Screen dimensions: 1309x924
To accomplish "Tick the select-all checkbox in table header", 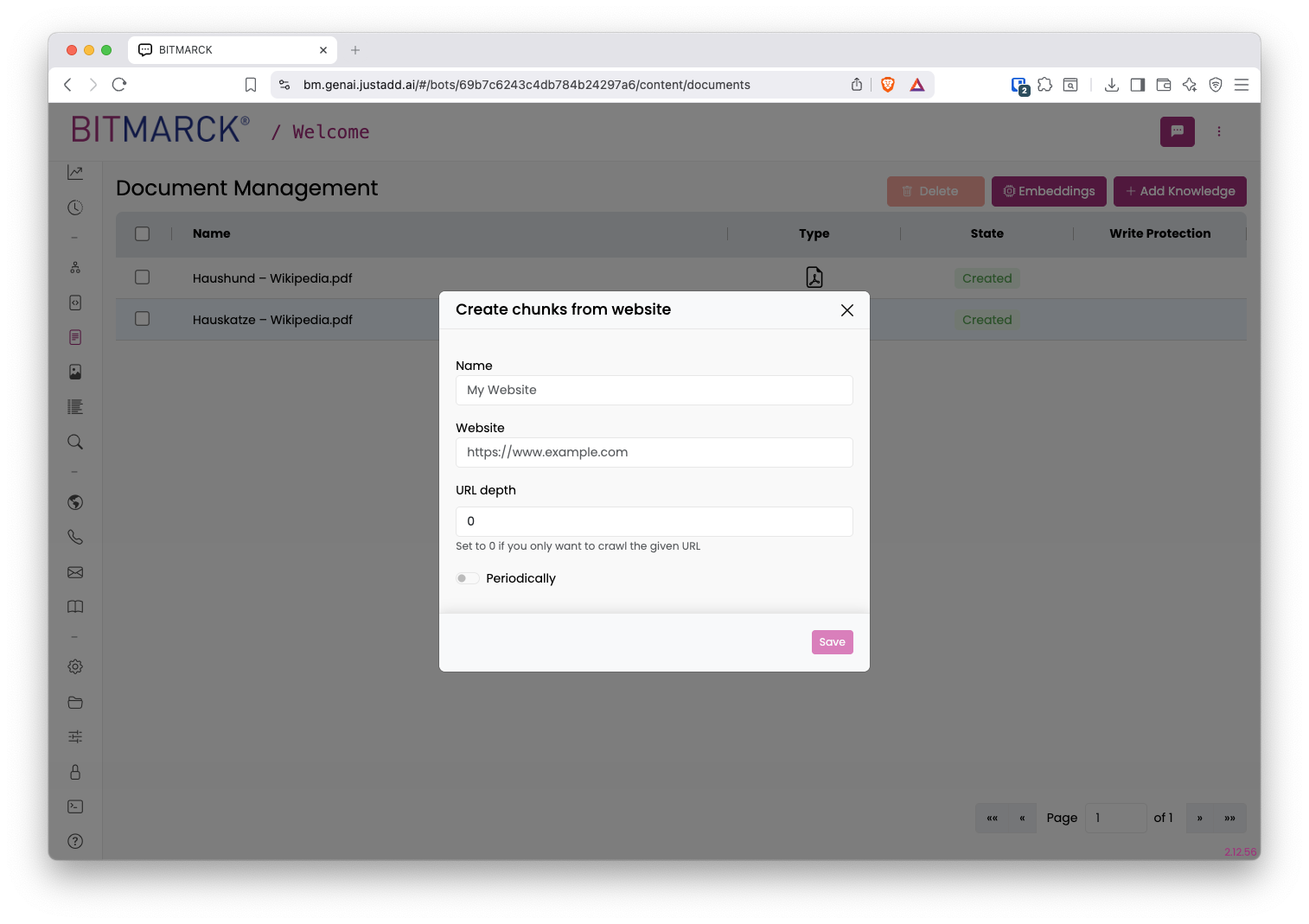I will 143,233.
